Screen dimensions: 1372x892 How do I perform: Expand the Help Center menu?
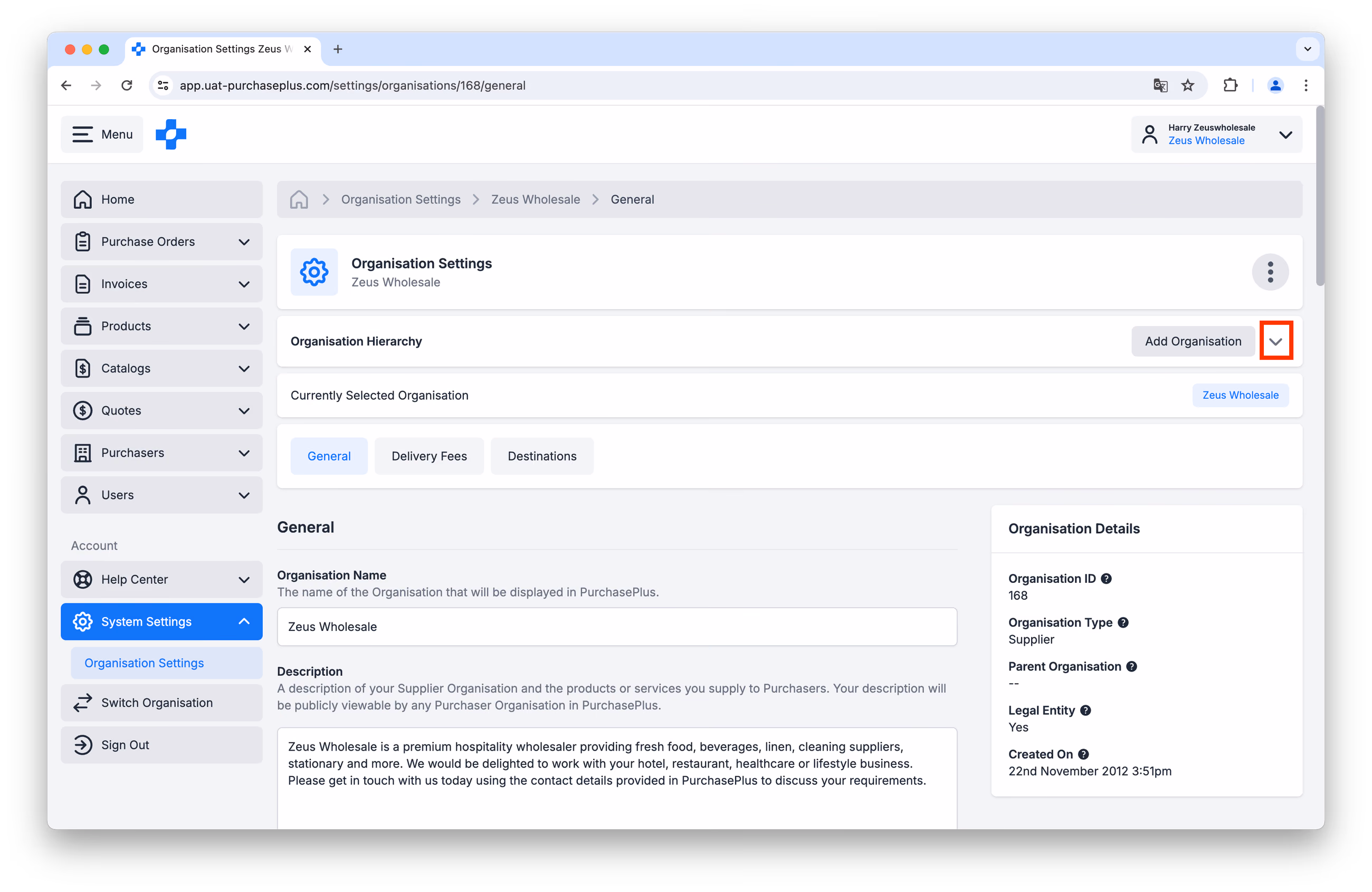click(x=161, y=579)
